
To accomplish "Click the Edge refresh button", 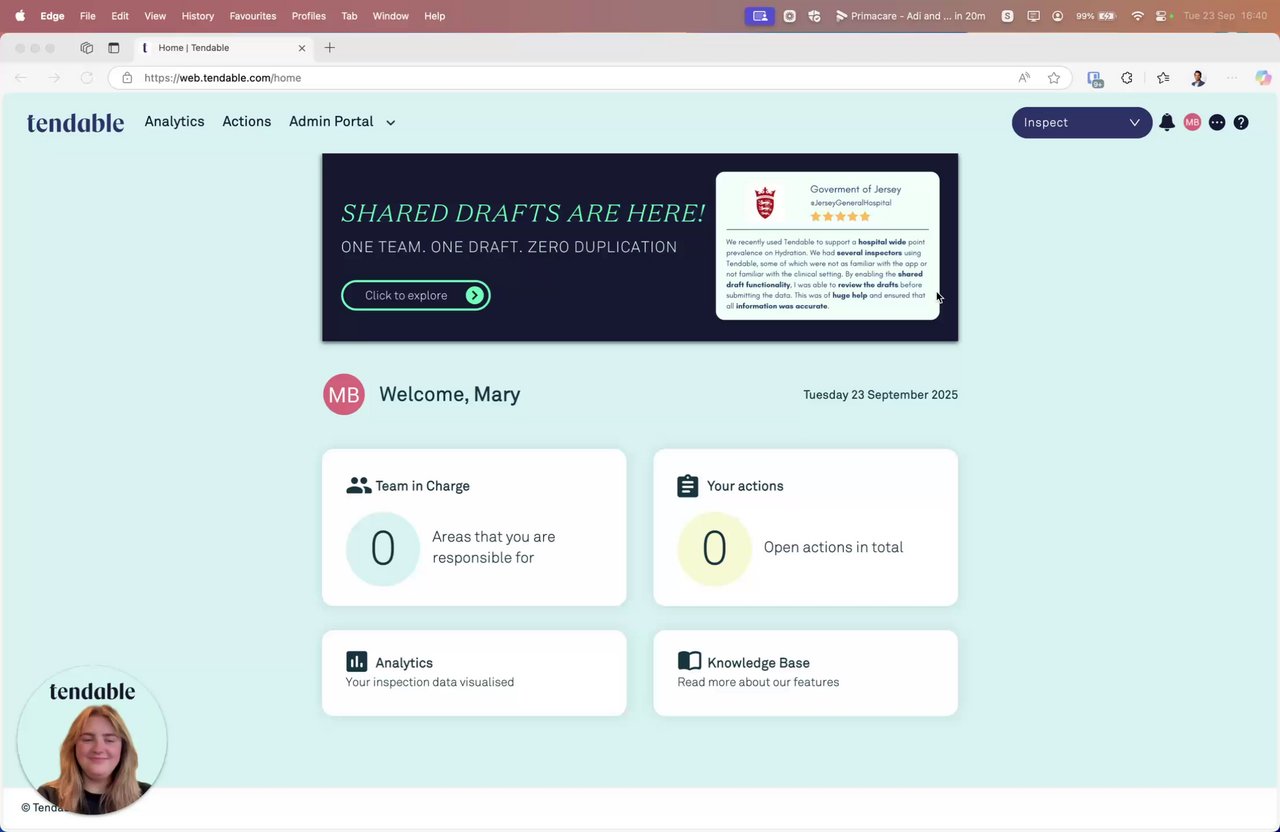I will (x=87, y=78).
